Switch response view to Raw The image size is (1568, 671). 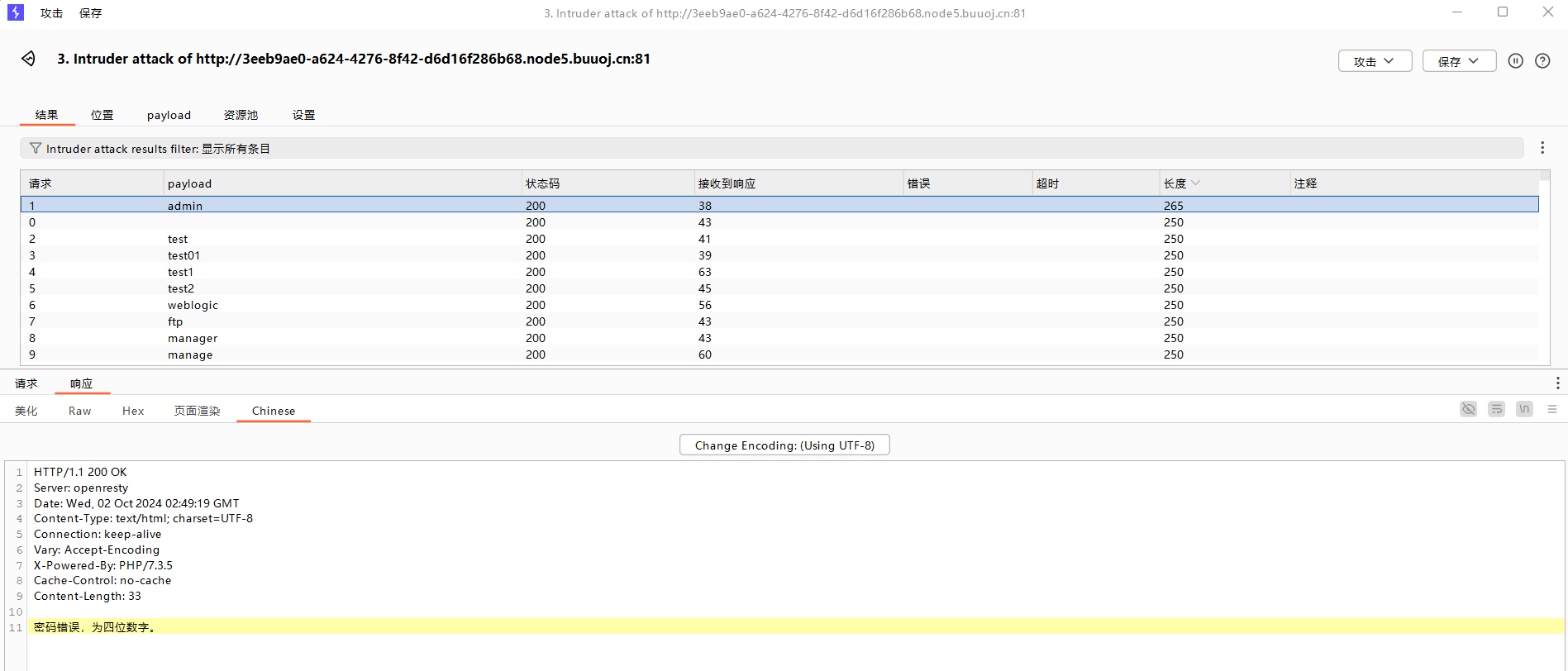pyautogui.click(x=80, y=411)
